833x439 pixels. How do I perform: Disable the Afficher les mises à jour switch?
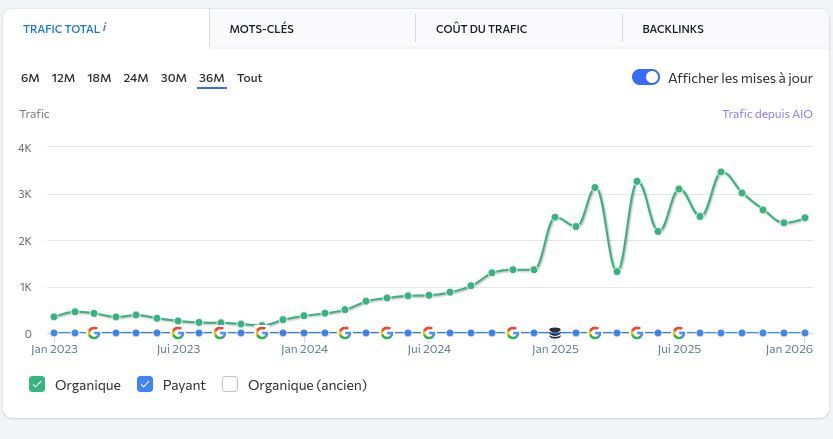(646, 78)
